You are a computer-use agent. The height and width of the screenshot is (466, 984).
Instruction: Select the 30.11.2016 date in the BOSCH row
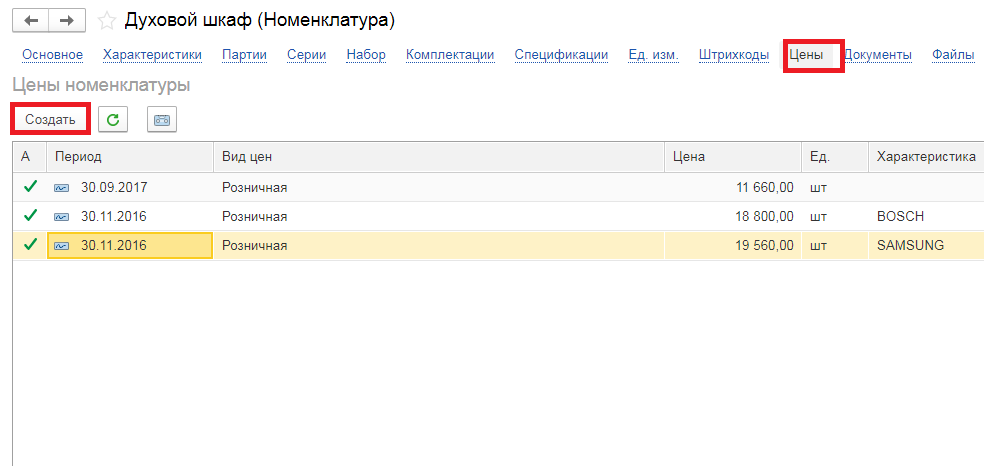(x=114, y=217)
